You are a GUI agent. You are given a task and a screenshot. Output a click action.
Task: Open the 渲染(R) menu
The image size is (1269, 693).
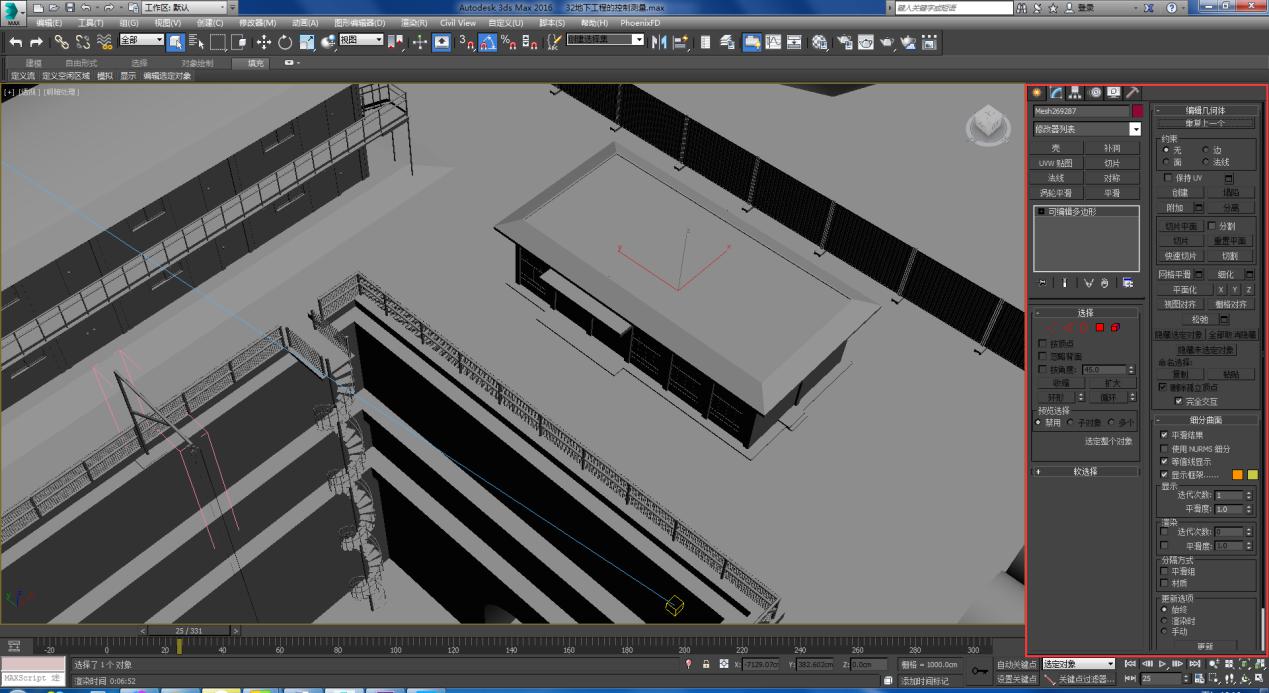[x=413, y=22]
